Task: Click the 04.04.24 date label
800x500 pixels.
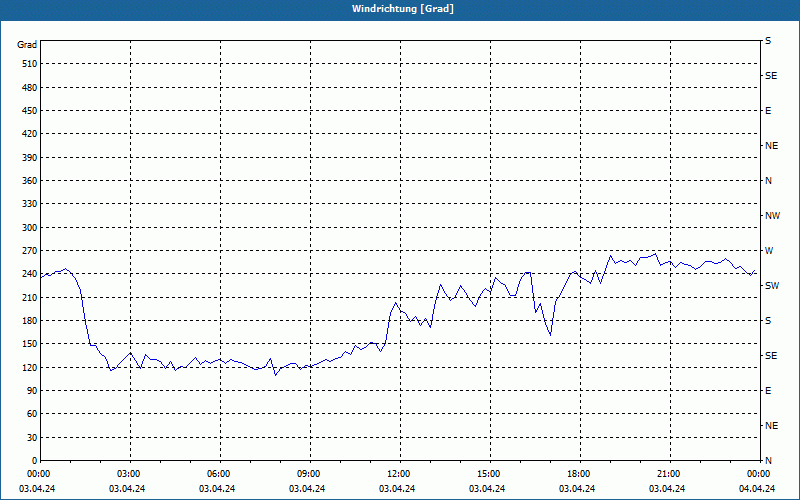Action: 757,489
